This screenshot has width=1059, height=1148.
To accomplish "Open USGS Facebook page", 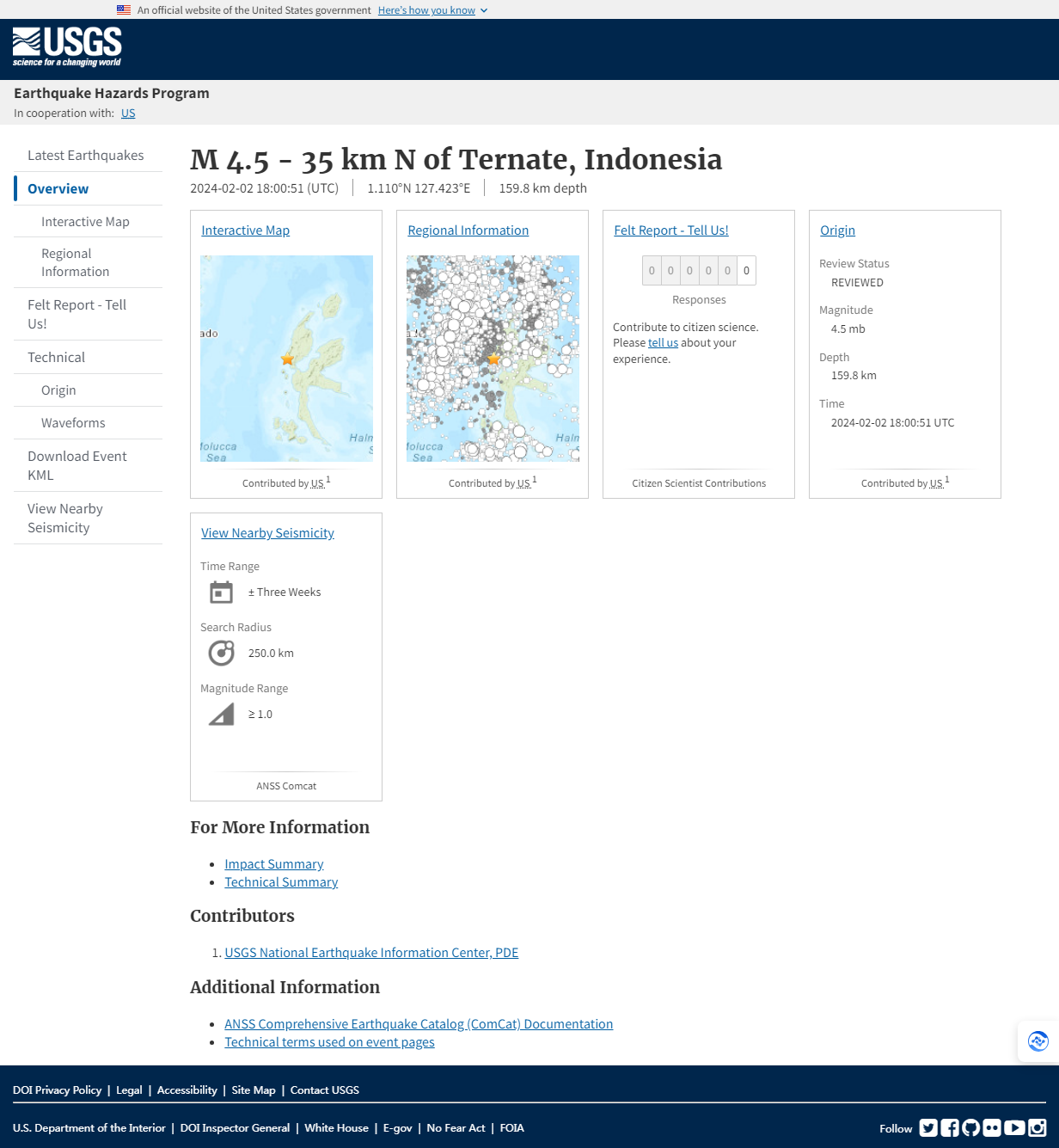I will coord(950,1127).
